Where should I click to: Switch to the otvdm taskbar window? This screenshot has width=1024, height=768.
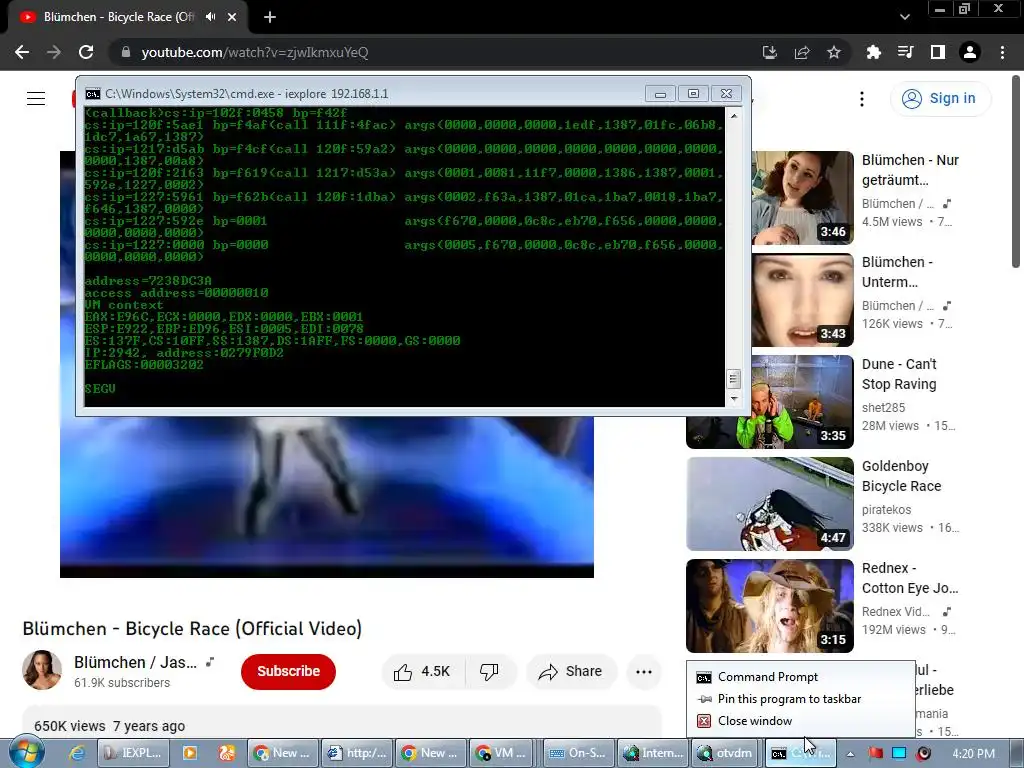pos(728,753)
